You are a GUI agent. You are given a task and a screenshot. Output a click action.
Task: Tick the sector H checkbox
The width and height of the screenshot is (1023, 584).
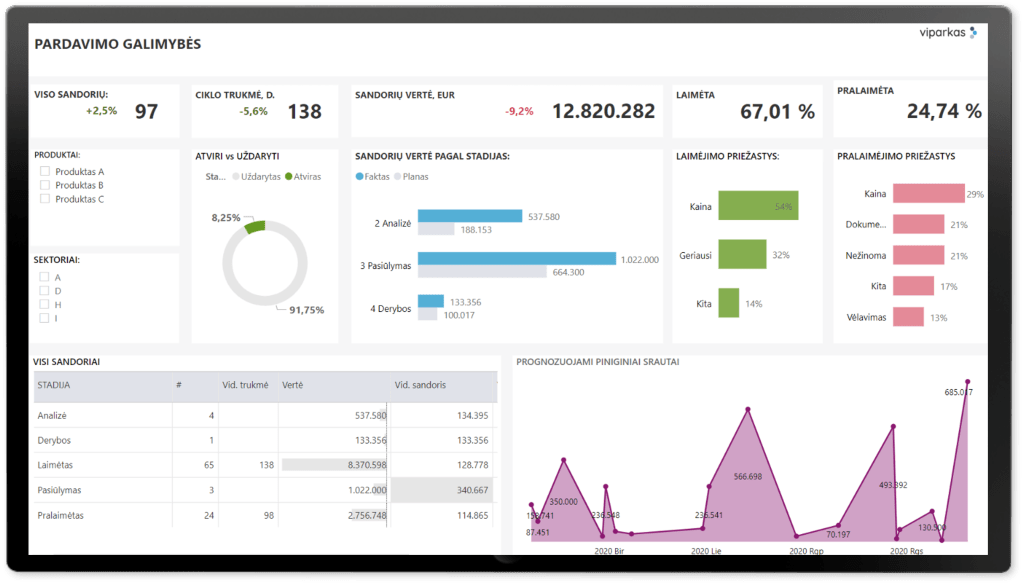coord(44,304)
